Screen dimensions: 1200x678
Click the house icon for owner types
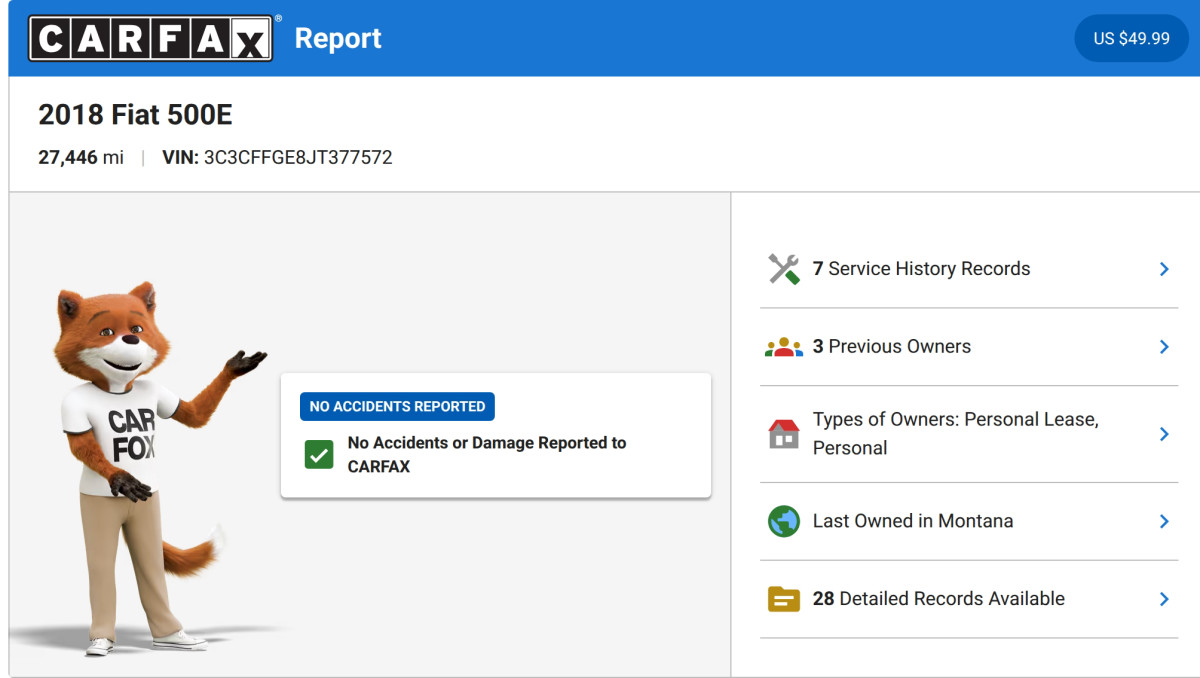click(x=784, y=434)
